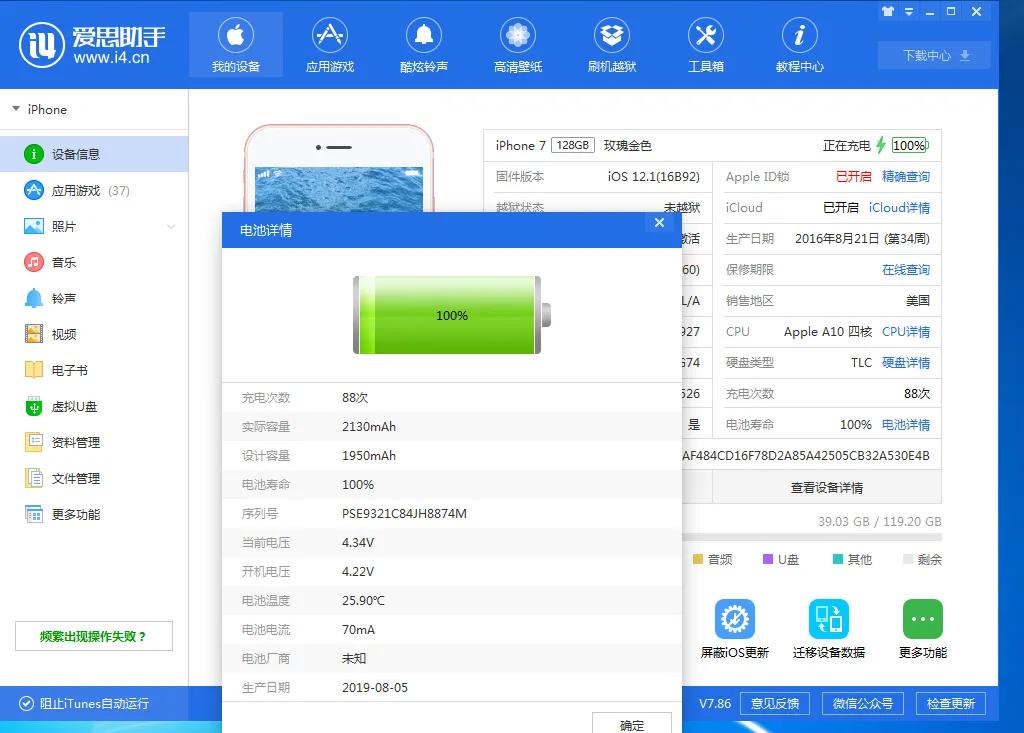1024x733 pixels.
Task: Open the 工具箱 toolbox
Action: point(705,44)
